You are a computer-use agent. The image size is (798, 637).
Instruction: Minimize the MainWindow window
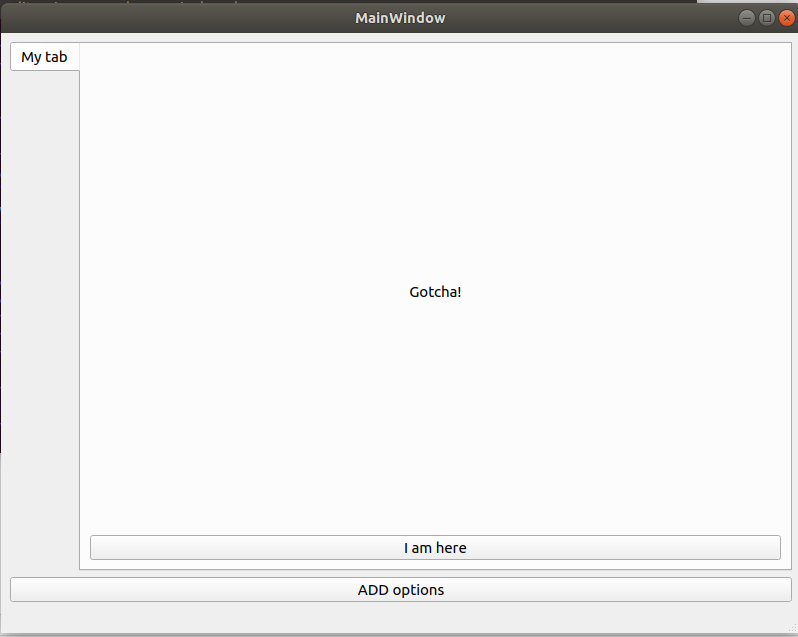[x=747, y=18]
